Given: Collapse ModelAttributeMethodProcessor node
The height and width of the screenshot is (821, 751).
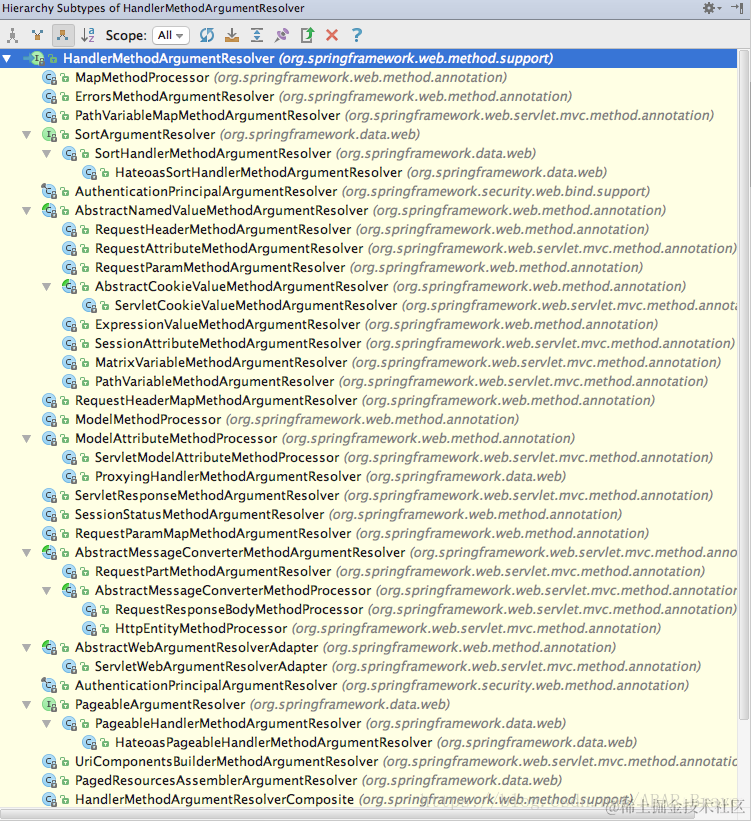Looking at the screenshot, I should 27,439.
